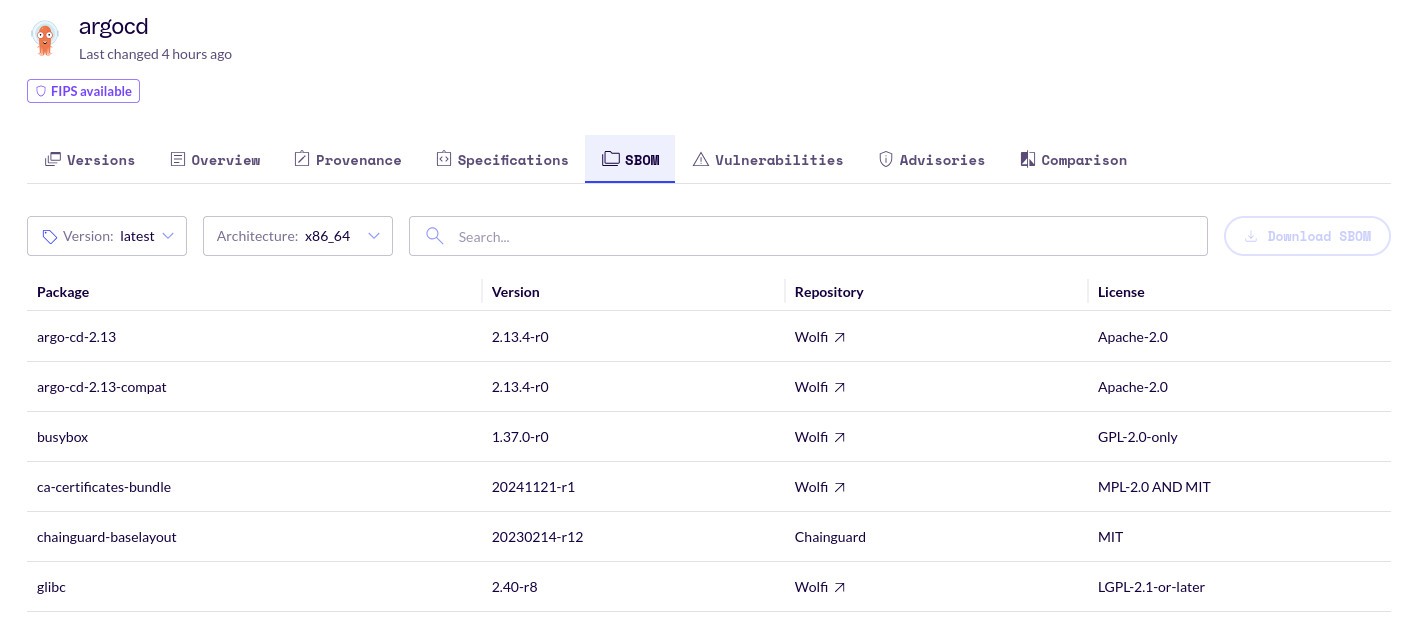Click the download arrow icon on Download SBOM

coord(1250,236)
